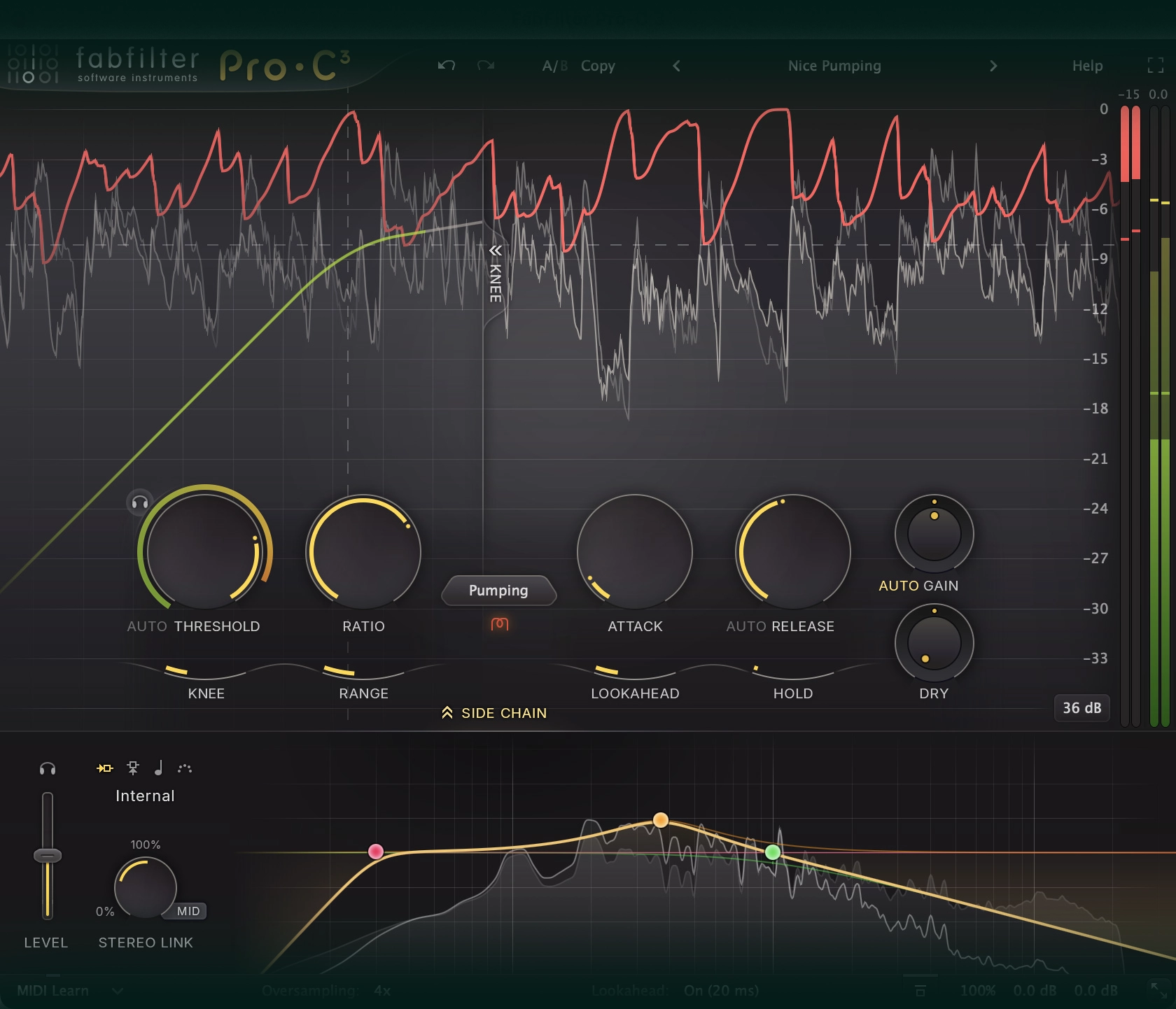The width and height of the screenshot is (1176, 1009).
Task: Click the redo arrow icon
Action: (486, 66)
